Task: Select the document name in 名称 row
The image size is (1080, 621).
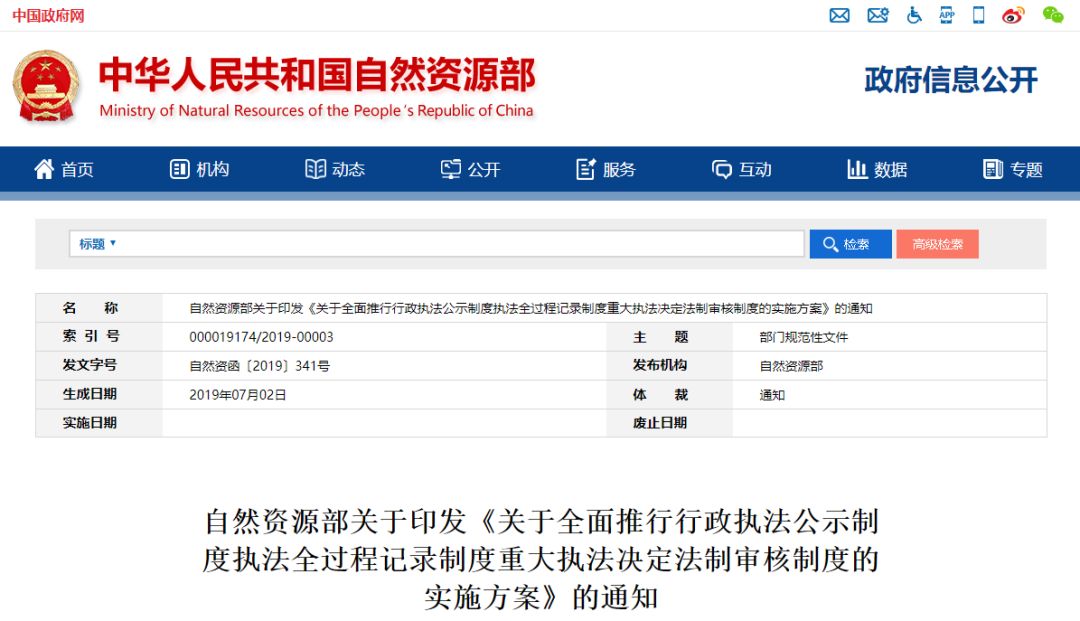Action: (530, 308)
